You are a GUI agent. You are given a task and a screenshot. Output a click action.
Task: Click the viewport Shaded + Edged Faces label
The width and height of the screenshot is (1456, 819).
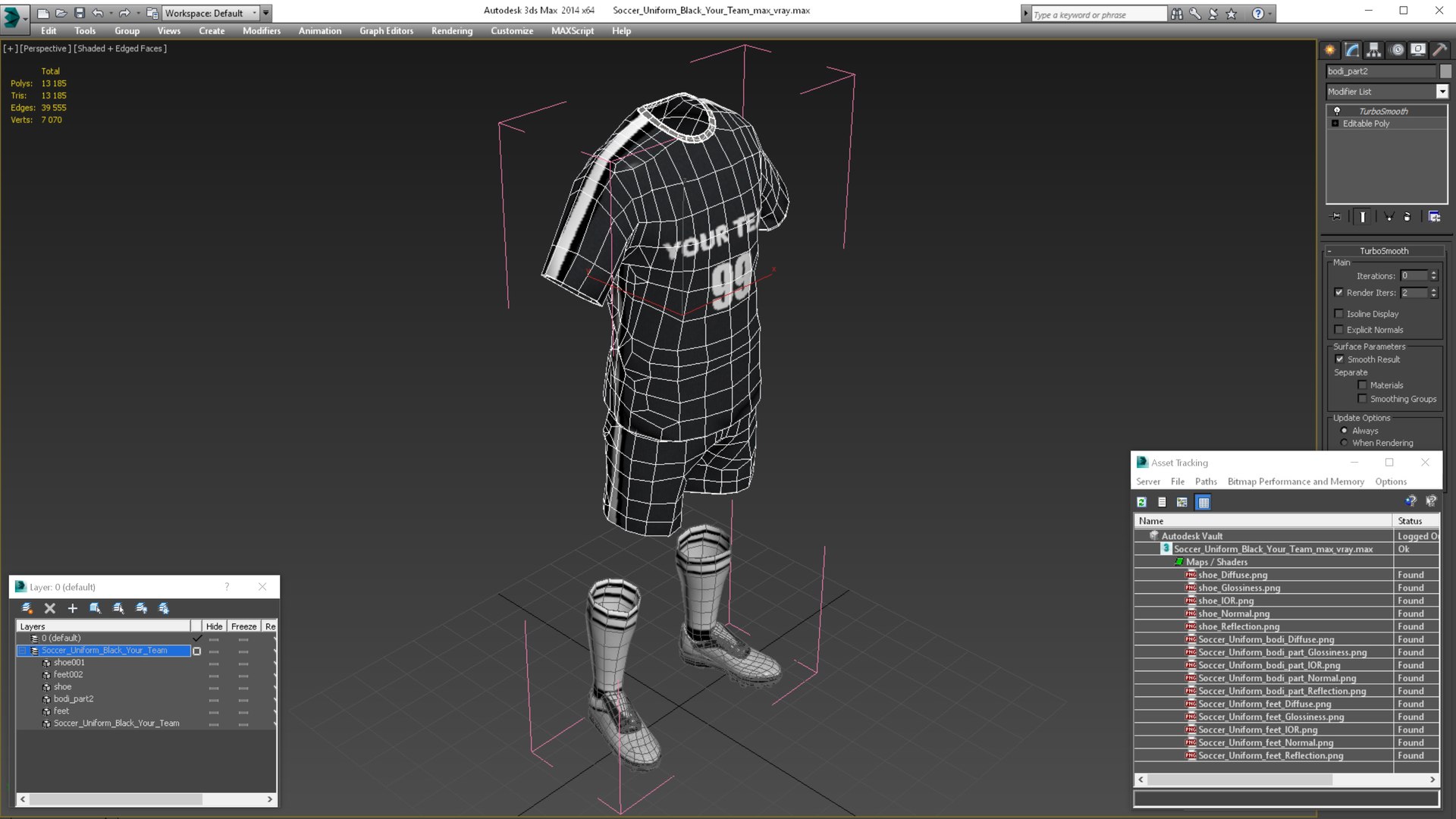121,49
